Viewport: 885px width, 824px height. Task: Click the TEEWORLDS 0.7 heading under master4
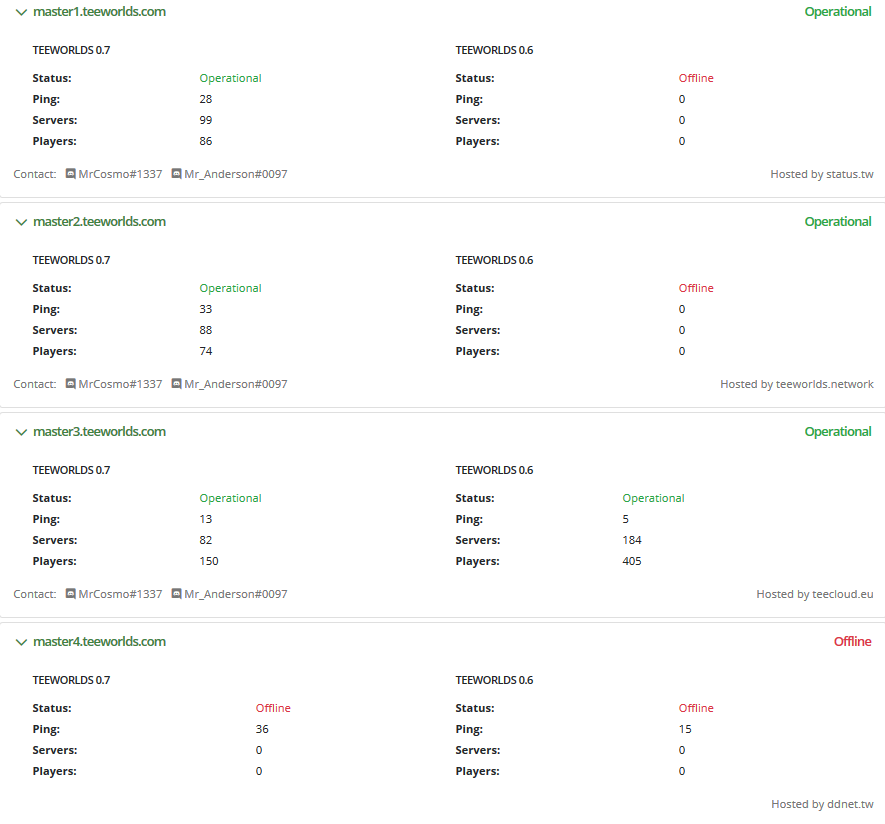pyautogui.click(x=71, y=680)
